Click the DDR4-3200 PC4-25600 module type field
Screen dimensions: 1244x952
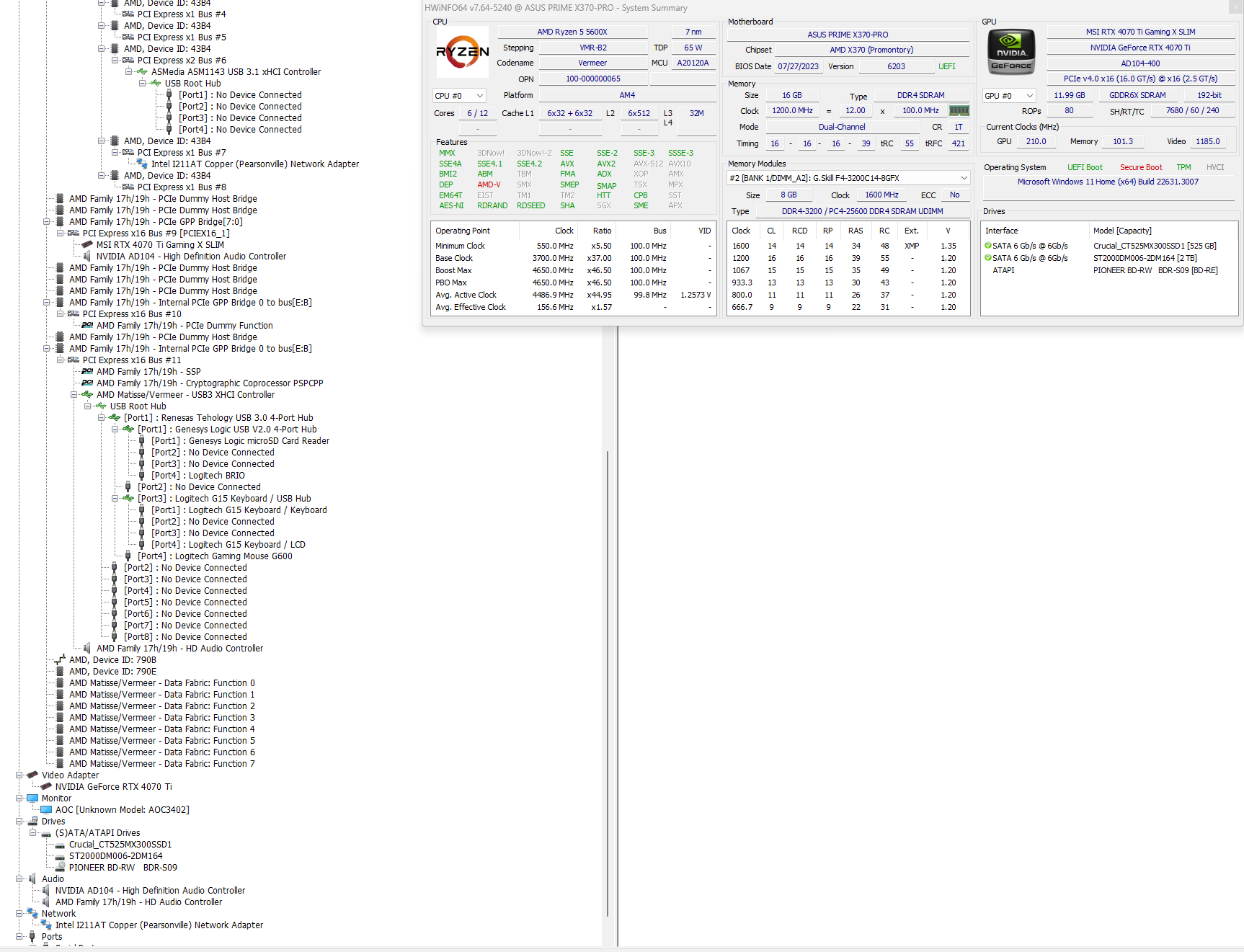(862, 211)
